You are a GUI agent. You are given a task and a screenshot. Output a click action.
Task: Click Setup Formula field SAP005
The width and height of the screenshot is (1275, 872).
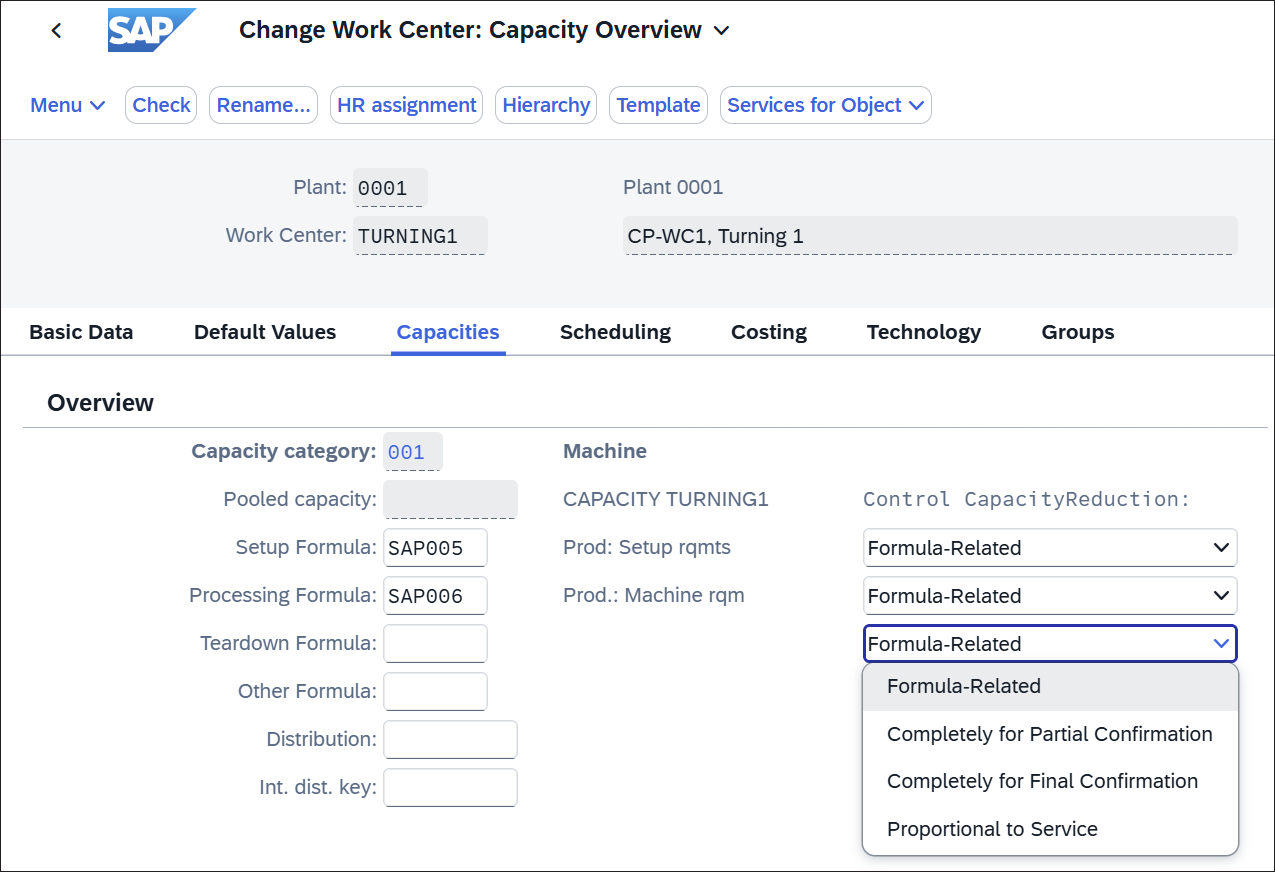436,548
